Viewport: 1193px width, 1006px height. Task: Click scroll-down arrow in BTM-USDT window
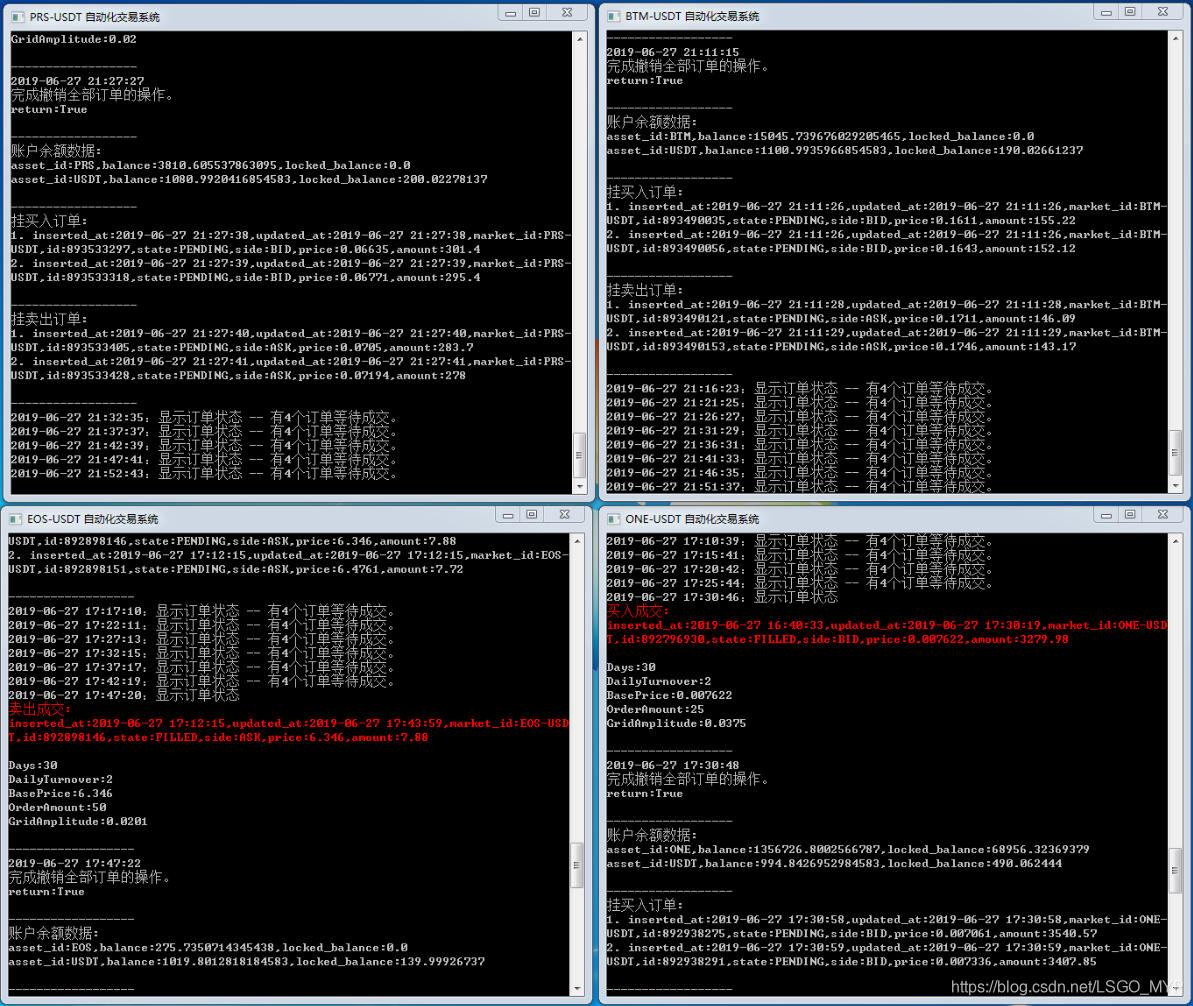click(x=1176, y=485)
